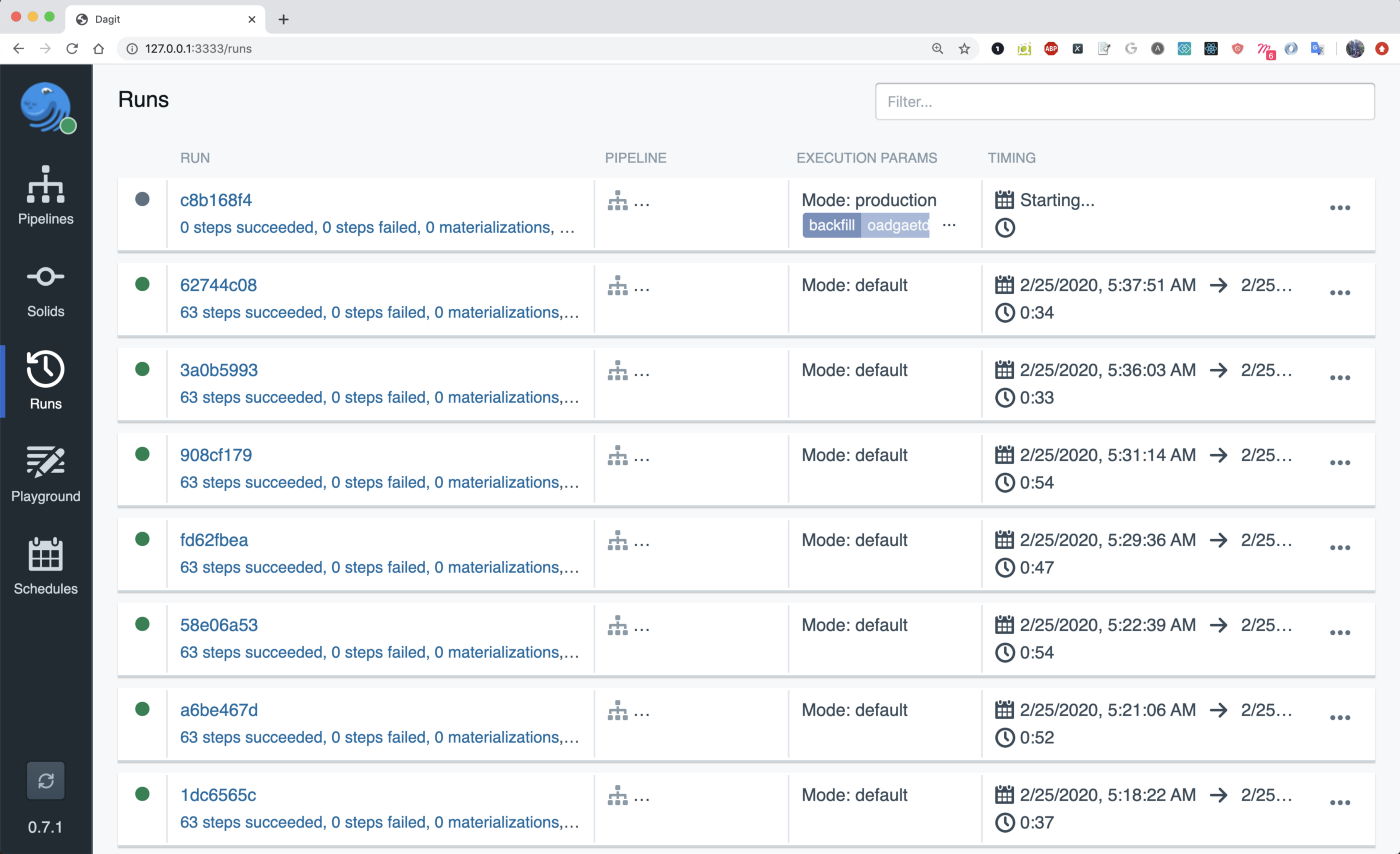Open actions menu for run a6be467d
1400x854 pixels.
click(x=1340, y=718)
